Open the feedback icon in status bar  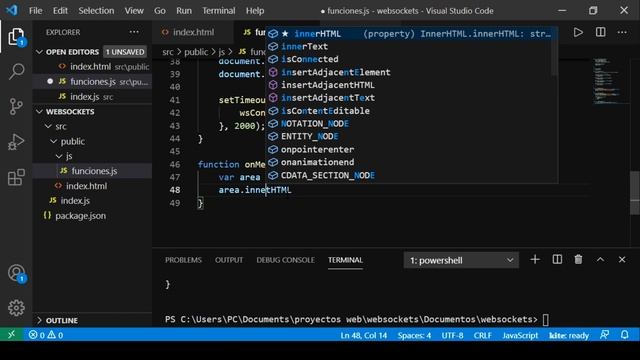(604, 335)
